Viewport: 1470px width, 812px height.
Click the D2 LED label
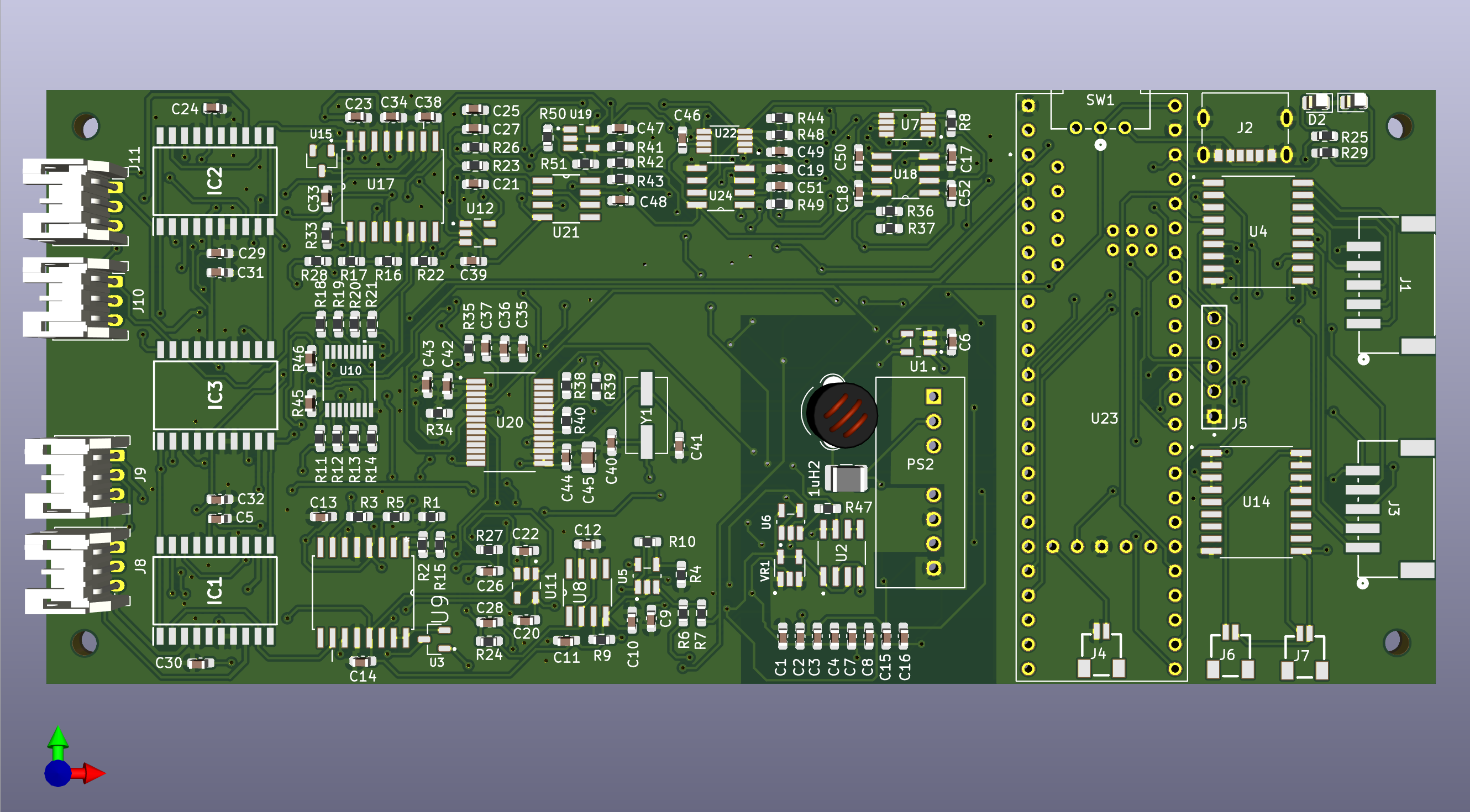click(1316, 120)
